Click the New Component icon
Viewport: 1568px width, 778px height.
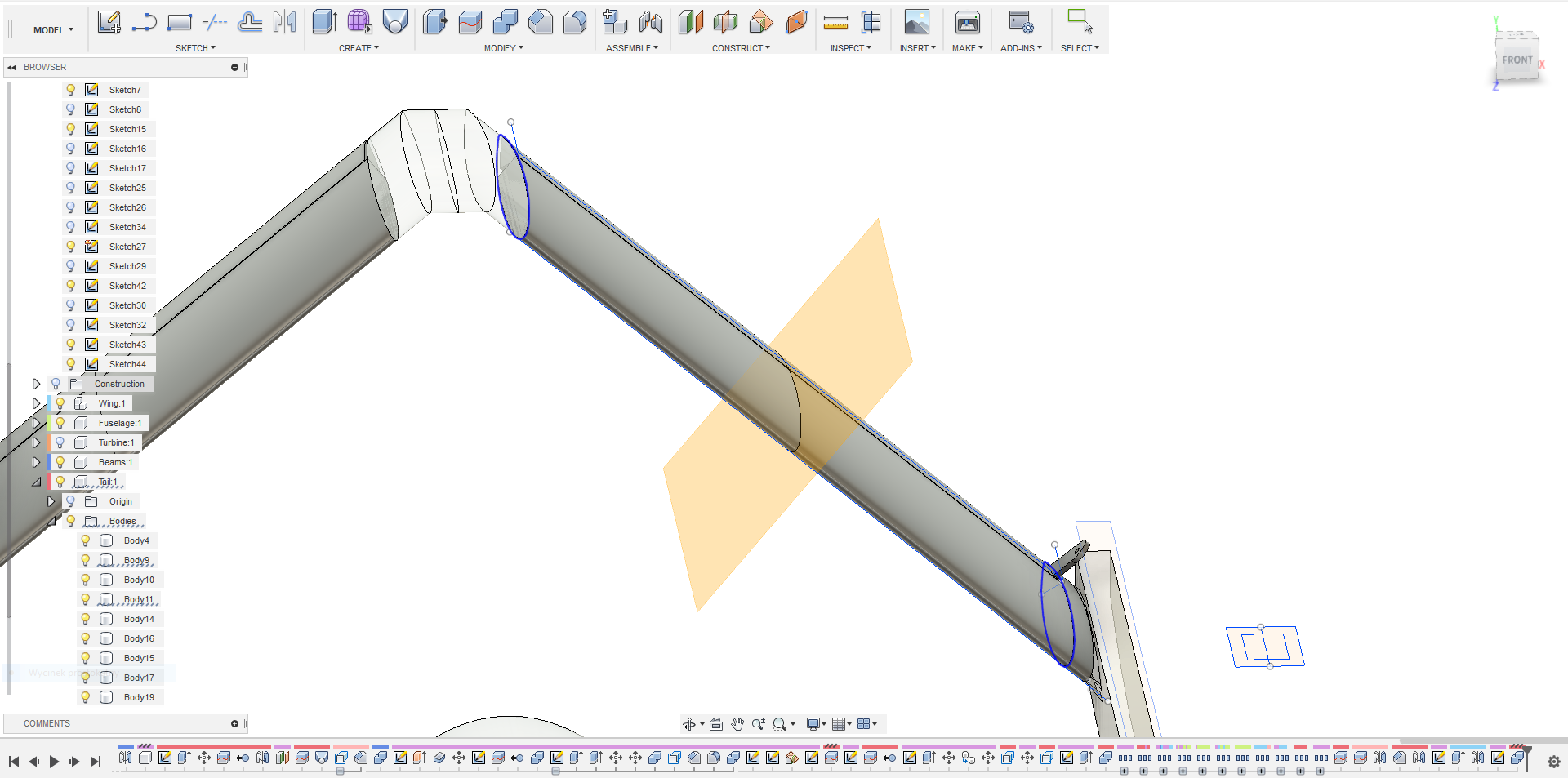pyautogui.click(x=615, y=22)
